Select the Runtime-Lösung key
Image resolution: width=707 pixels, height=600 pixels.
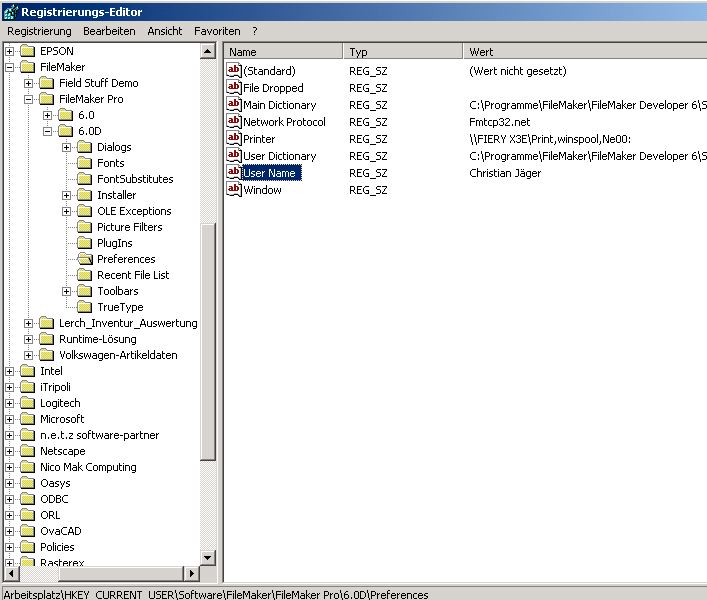pyautogui.click(x=98, y=339)
